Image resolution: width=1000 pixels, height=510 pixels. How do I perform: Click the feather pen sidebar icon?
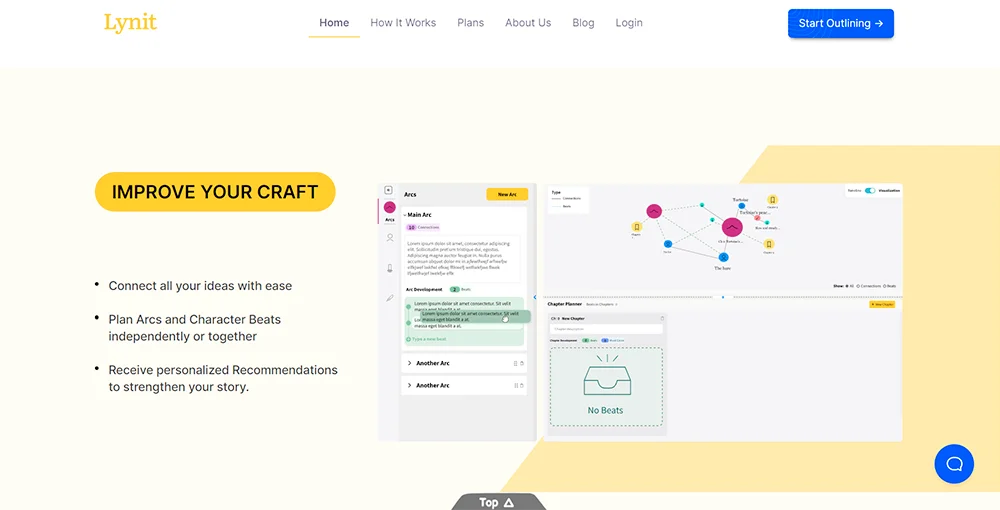click(390, 298)
